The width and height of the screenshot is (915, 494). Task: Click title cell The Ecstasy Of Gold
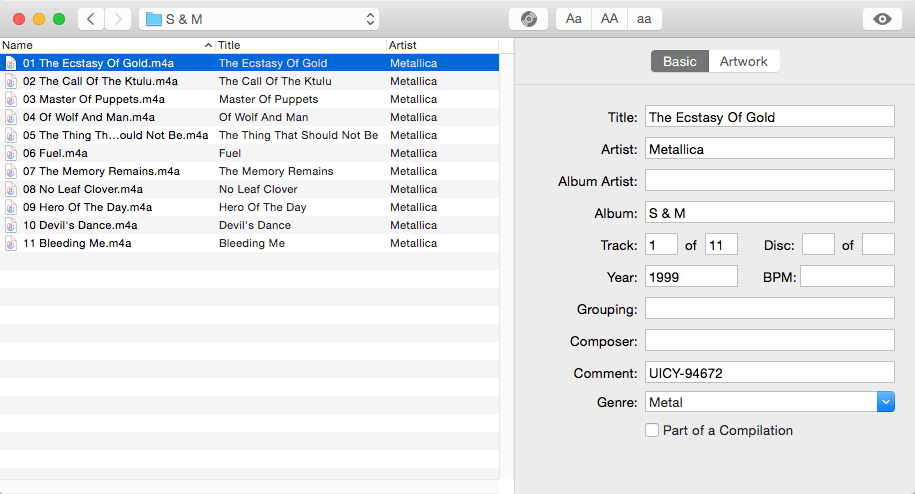click(273, 63)
